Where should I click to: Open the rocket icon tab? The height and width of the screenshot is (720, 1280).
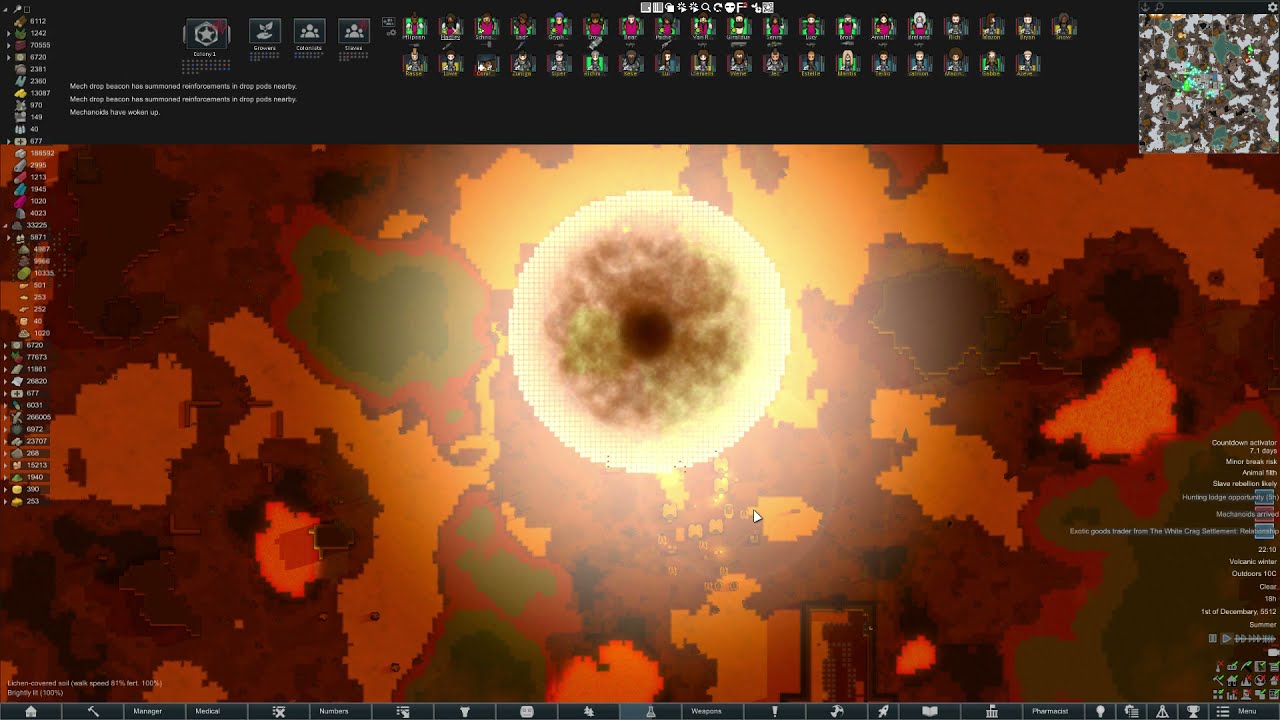[x=883, y=711]
